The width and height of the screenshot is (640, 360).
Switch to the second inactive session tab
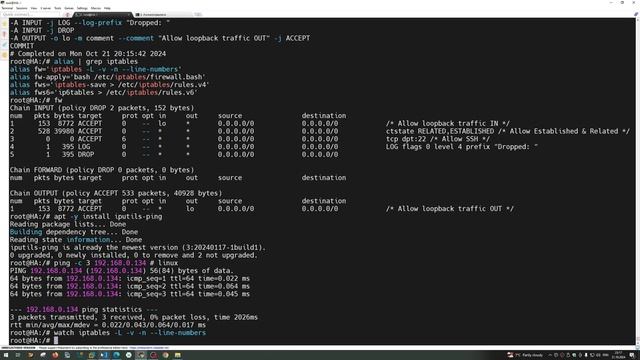coord(163,15)
